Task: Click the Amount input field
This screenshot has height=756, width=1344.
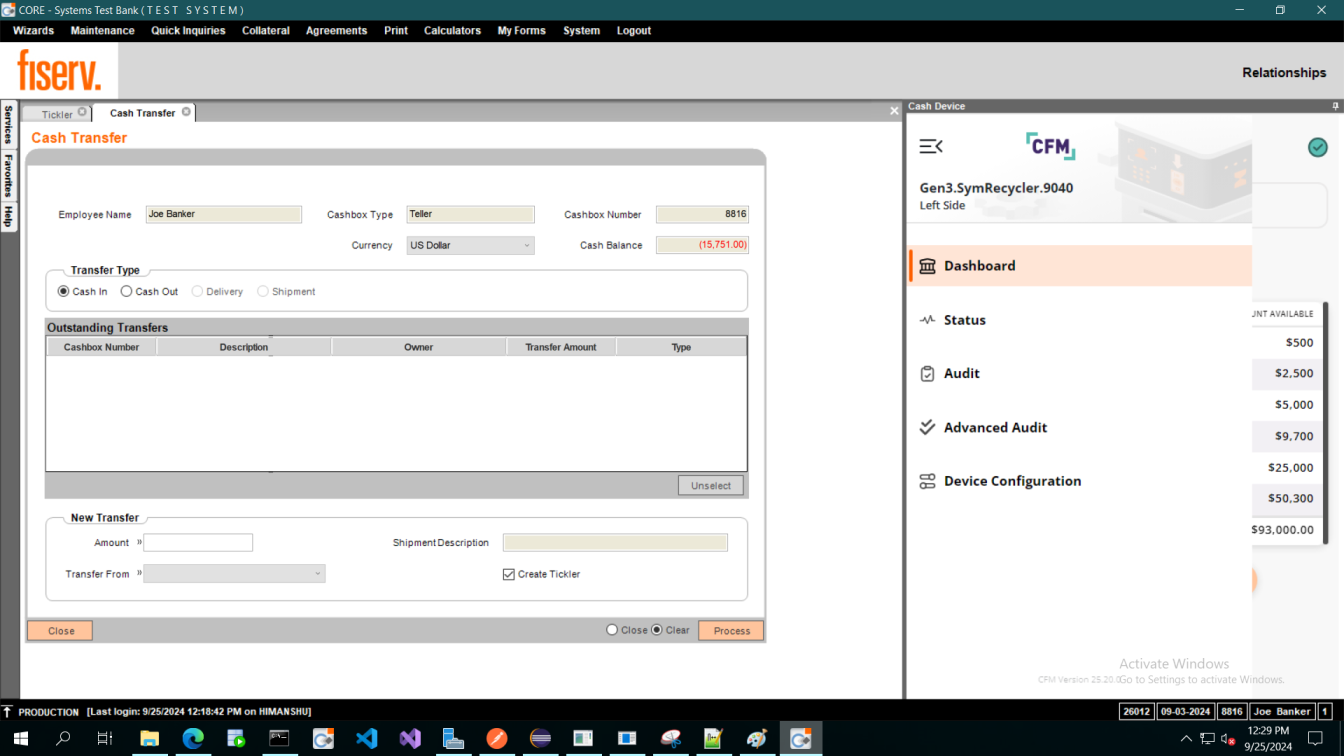Action: click(x=198, y=543)
